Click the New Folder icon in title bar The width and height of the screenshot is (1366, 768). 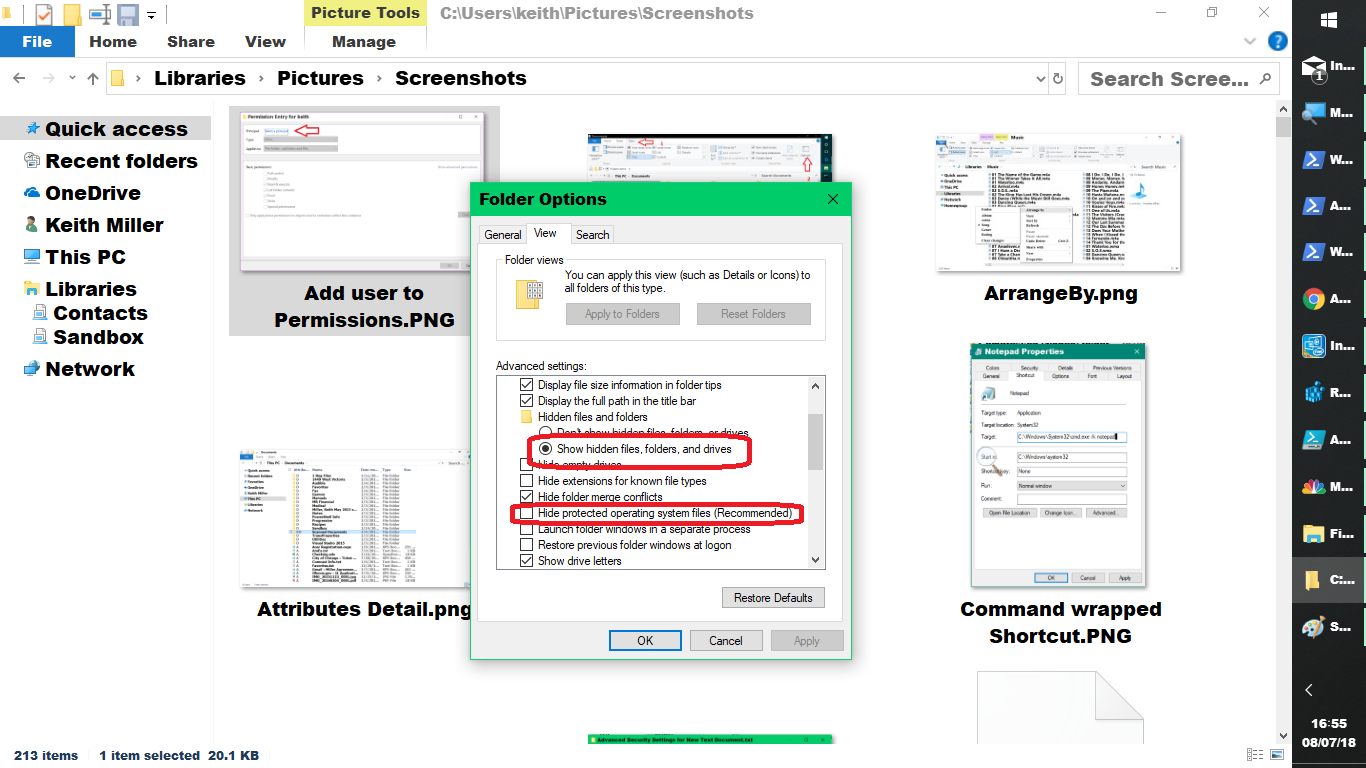click(72, 14)
